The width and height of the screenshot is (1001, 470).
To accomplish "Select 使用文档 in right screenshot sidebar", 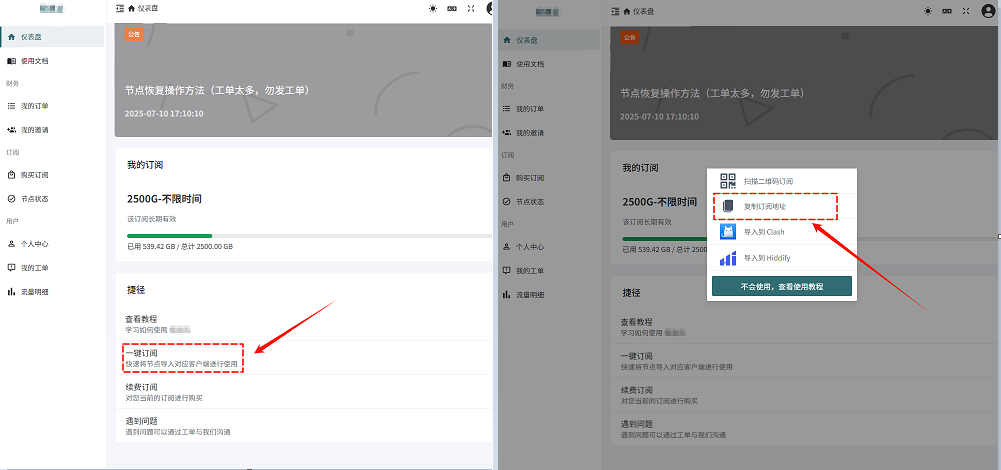I will (550, 64).
